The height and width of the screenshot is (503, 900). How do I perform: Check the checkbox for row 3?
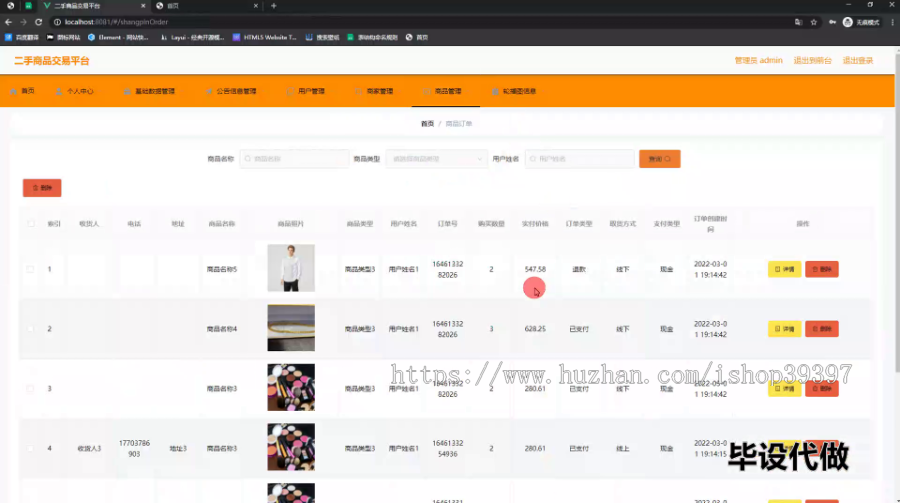tap(30, 389)
